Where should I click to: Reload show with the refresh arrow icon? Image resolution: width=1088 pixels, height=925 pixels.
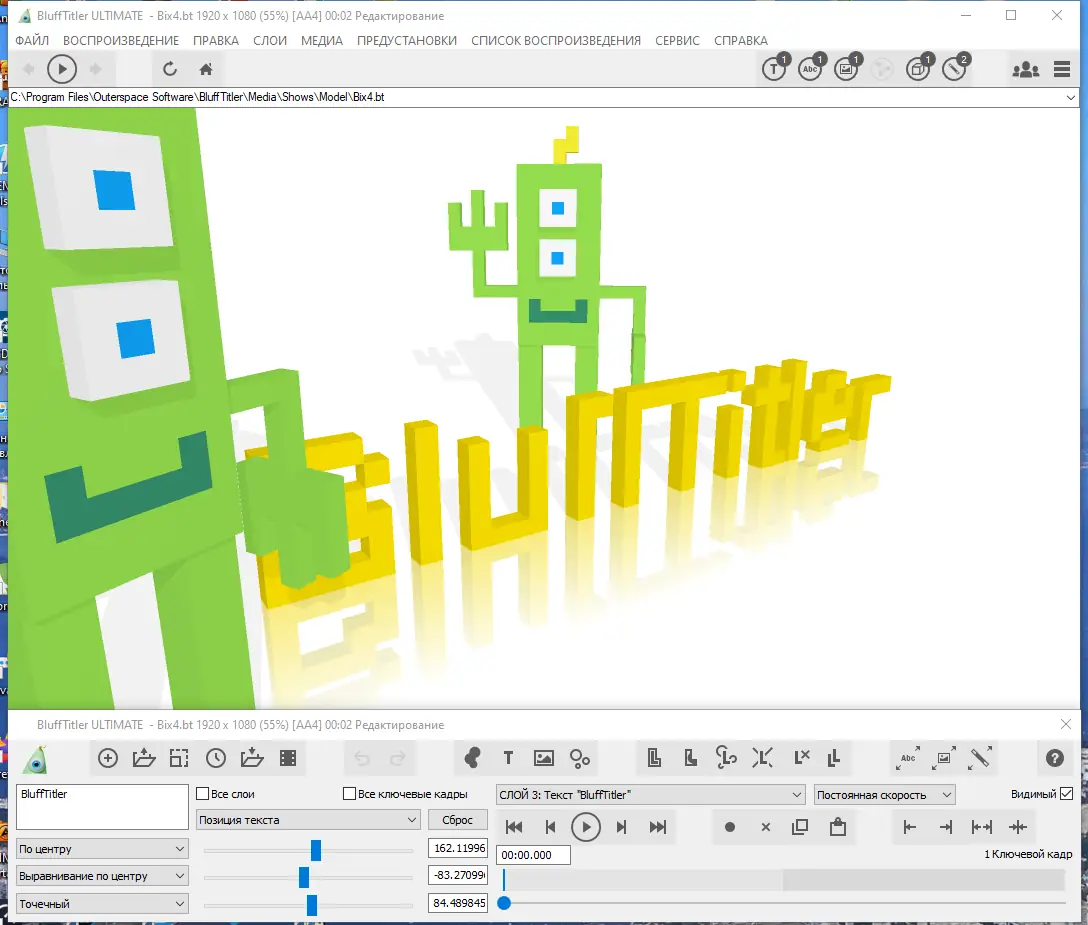170,69
